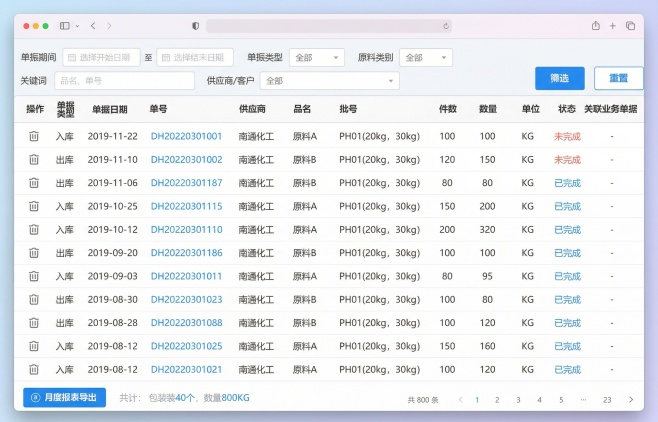Image resolution: width=658 pixels, height=422 pixels.
Task: Click the 状态 column header
Action: (x=567, y=109)
